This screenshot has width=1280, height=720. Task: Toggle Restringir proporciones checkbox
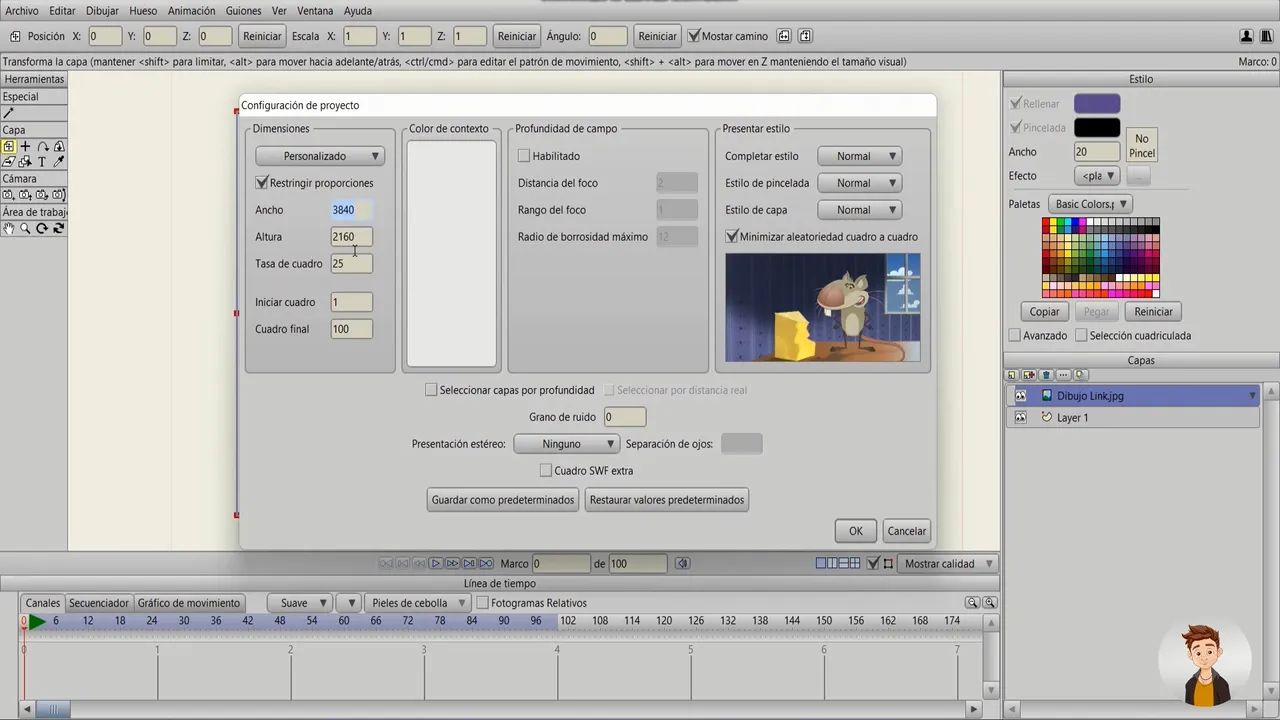click(262, 183)
